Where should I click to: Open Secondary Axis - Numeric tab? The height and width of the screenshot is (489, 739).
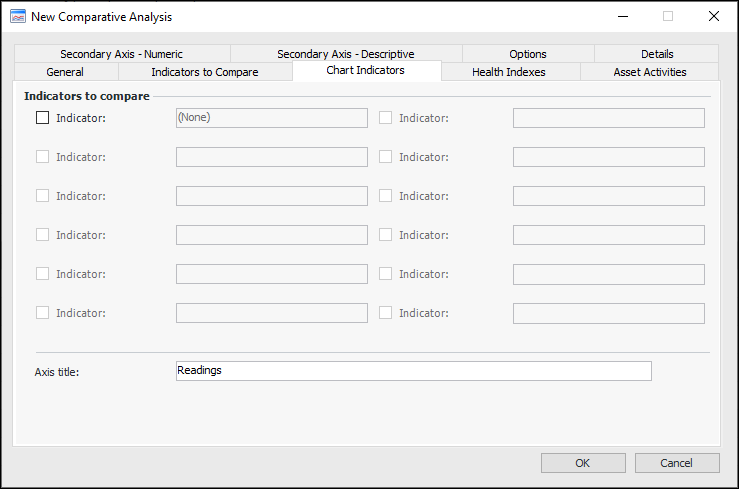coord(121,54)
